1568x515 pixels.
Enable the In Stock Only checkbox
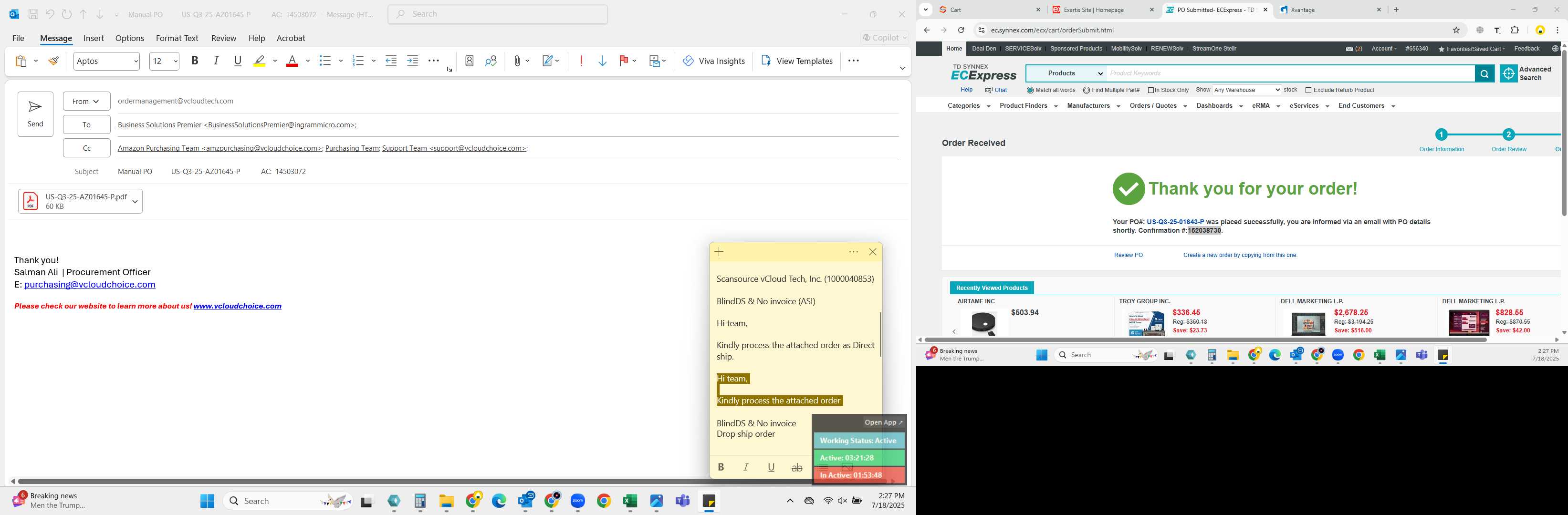1151,90
